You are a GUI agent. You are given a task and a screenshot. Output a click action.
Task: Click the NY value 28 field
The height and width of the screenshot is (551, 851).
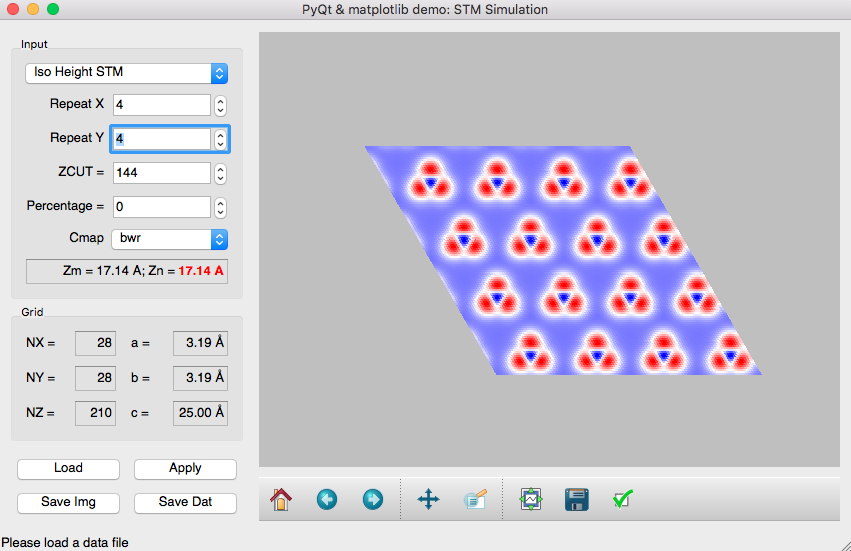tap(96, 378)
